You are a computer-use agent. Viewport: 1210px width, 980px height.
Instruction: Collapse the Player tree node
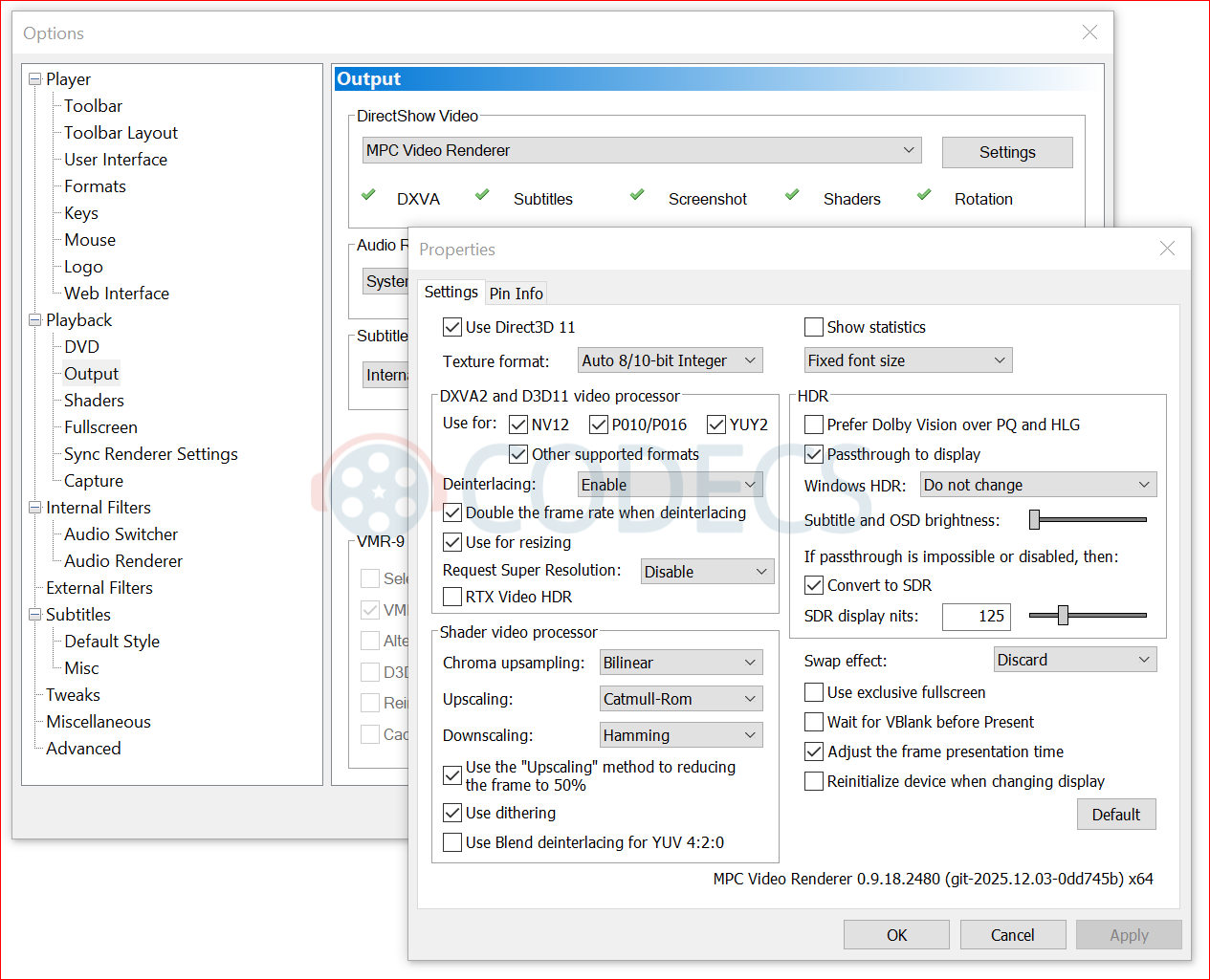coord(35,79)
